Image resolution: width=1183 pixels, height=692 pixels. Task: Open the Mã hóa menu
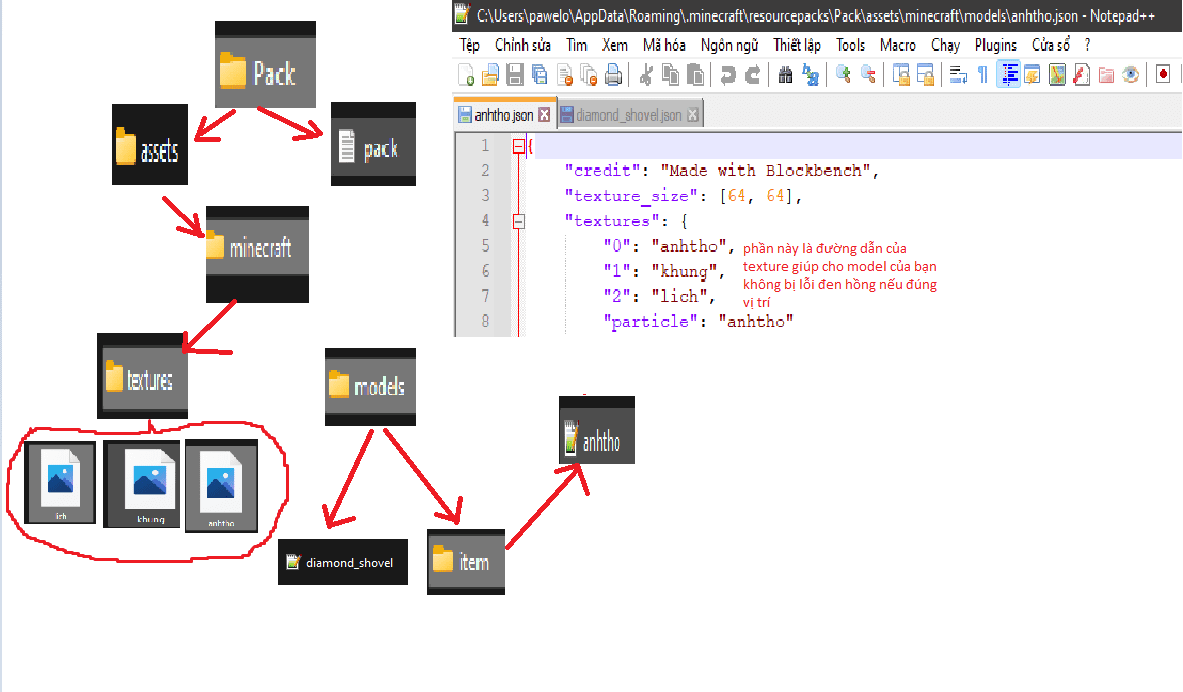tap(664, 45)
